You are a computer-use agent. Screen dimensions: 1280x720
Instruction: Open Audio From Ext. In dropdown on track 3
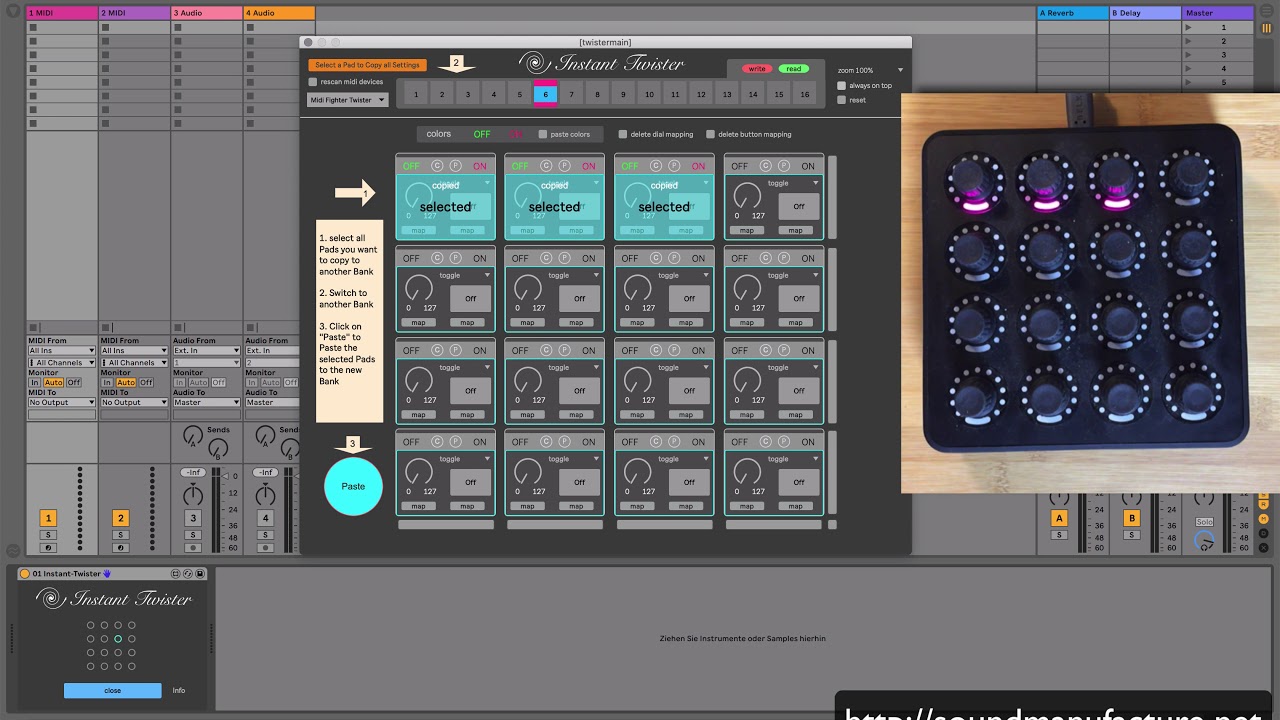[x=206, y=351]
